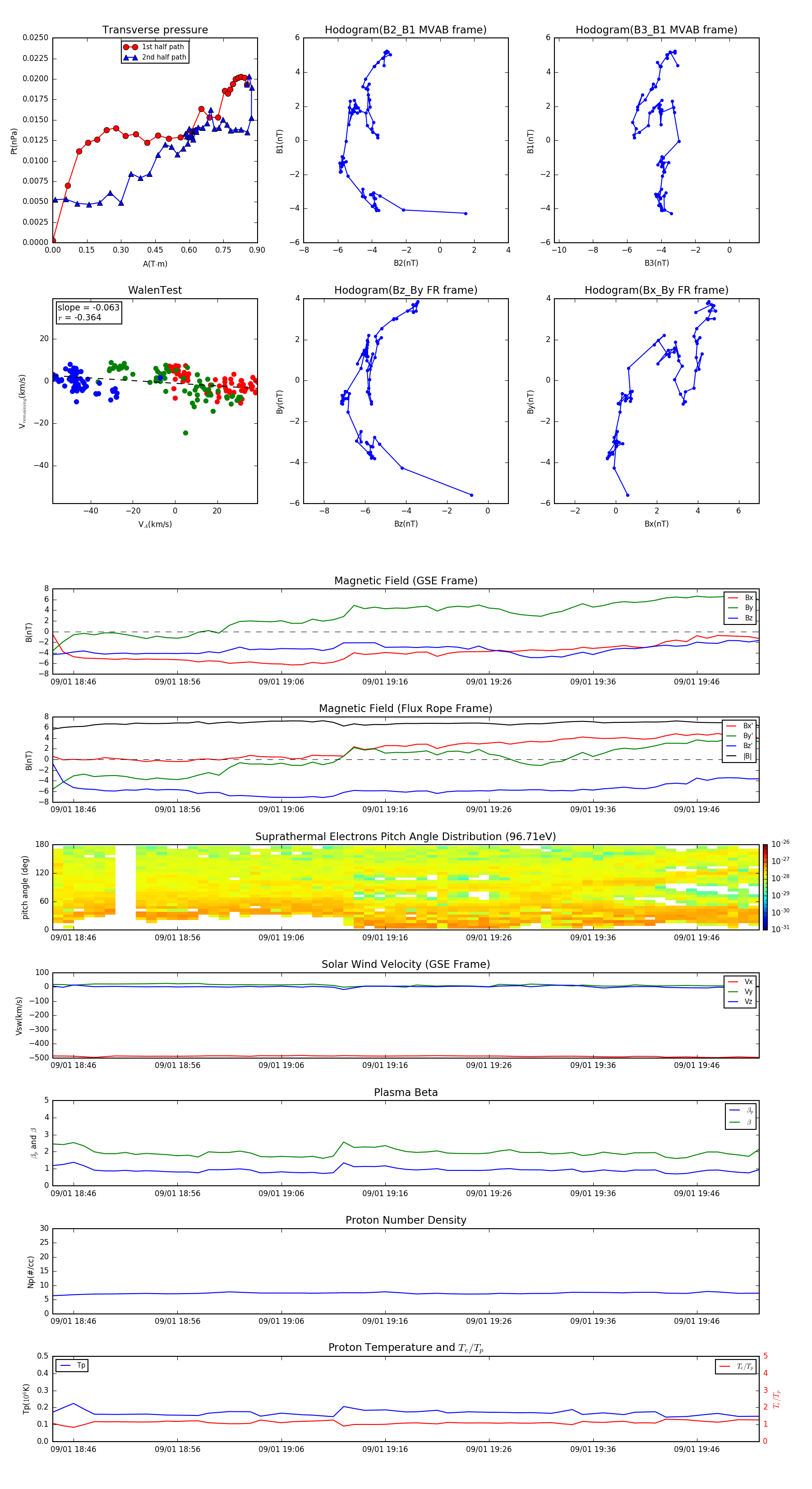
Task: Click 'Hodogram(B3_B1 MVAB frame)' title
Action: [x=656, y=29]
